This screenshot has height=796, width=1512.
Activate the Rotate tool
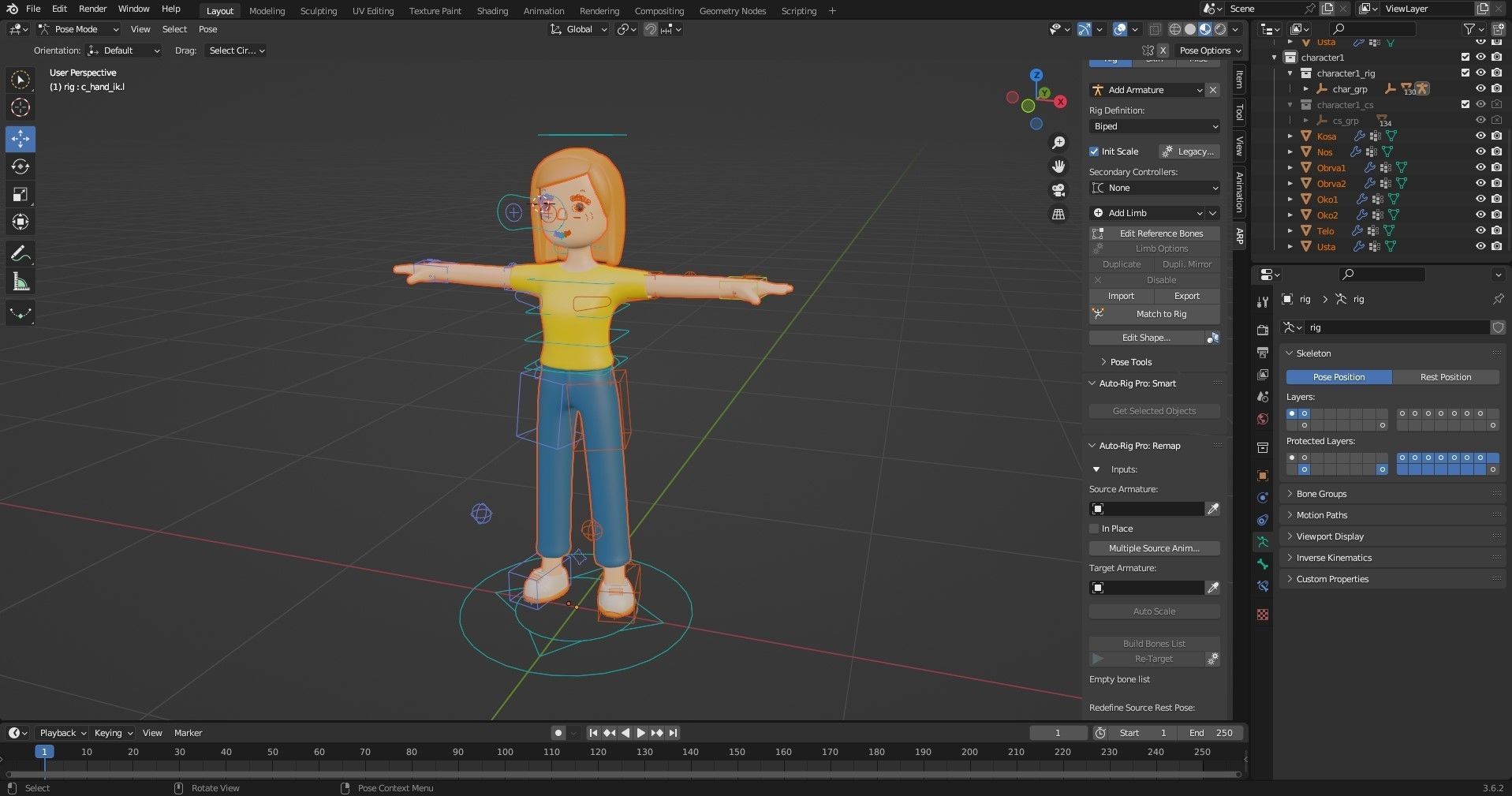pos(21,166)
